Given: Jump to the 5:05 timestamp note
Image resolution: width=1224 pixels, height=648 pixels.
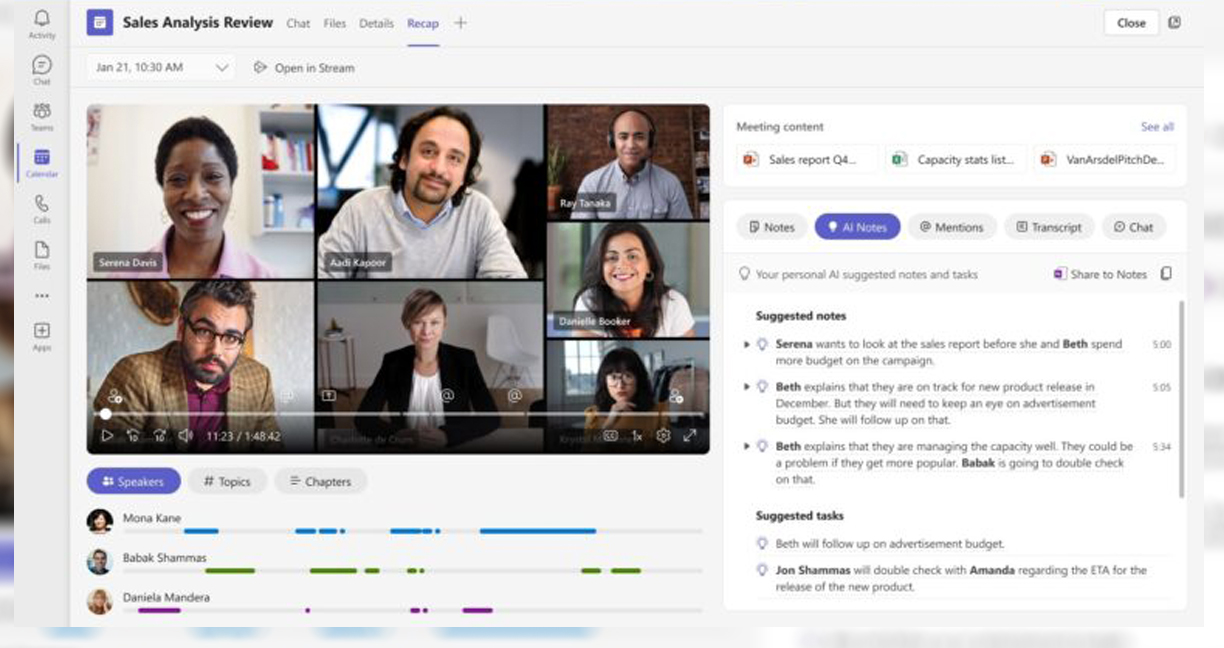Looking at the screenshot, I should (1161, 387).
